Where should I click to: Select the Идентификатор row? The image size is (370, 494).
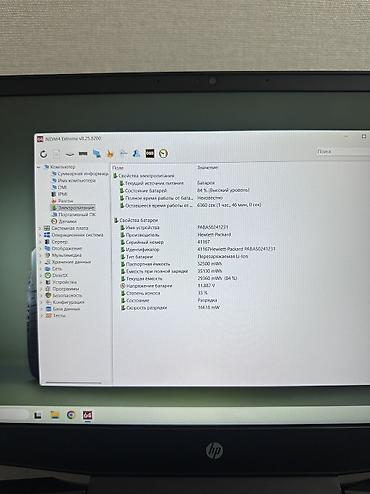pos(199,249)
